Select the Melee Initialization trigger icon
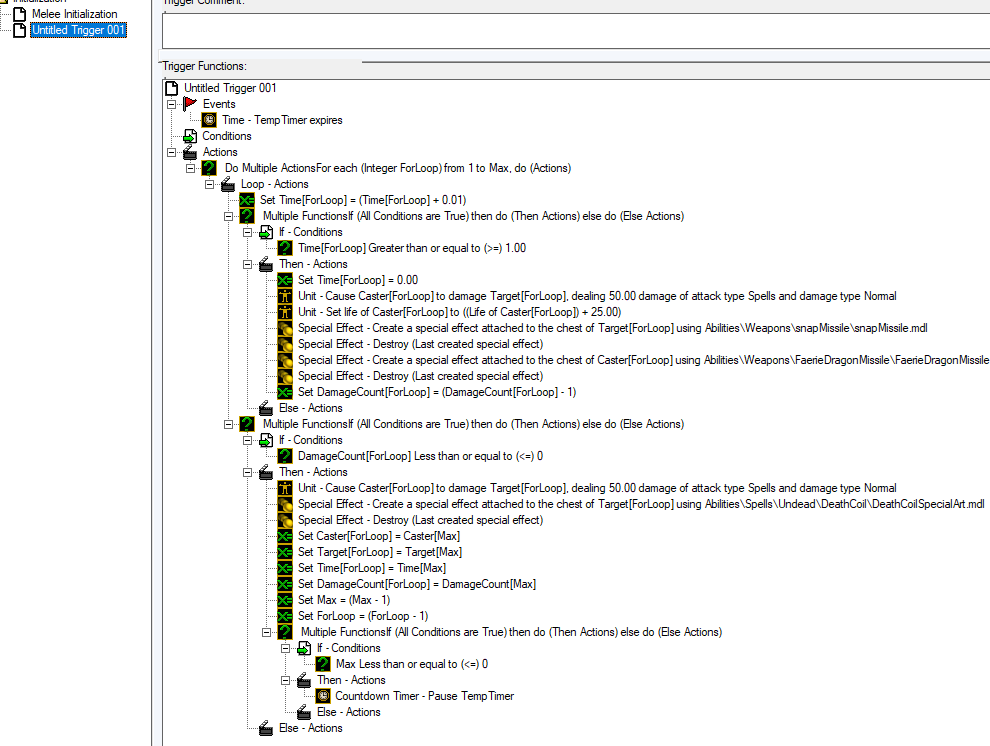 [x=20, y=14]
